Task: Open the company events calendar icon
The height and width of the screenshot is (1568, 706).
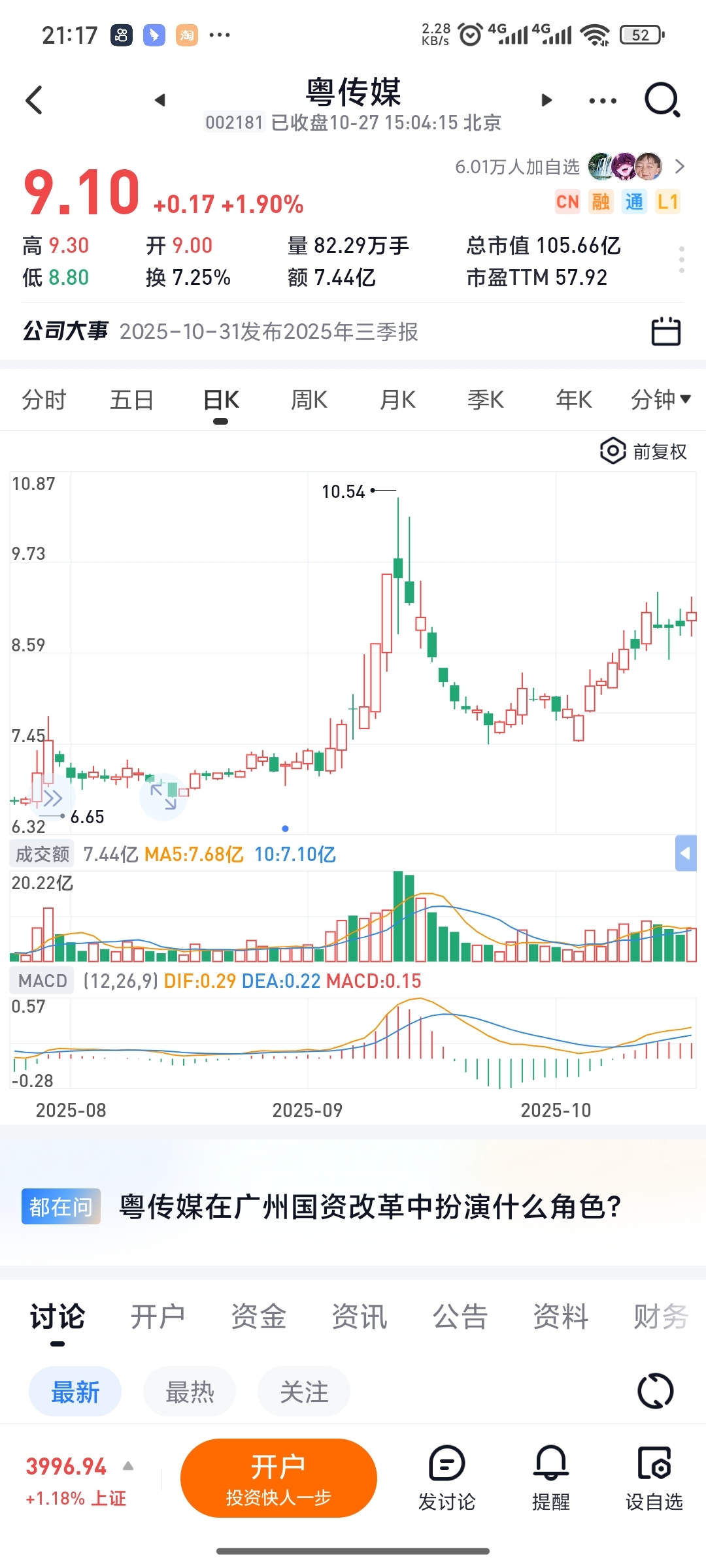Action: pos(665,331)
